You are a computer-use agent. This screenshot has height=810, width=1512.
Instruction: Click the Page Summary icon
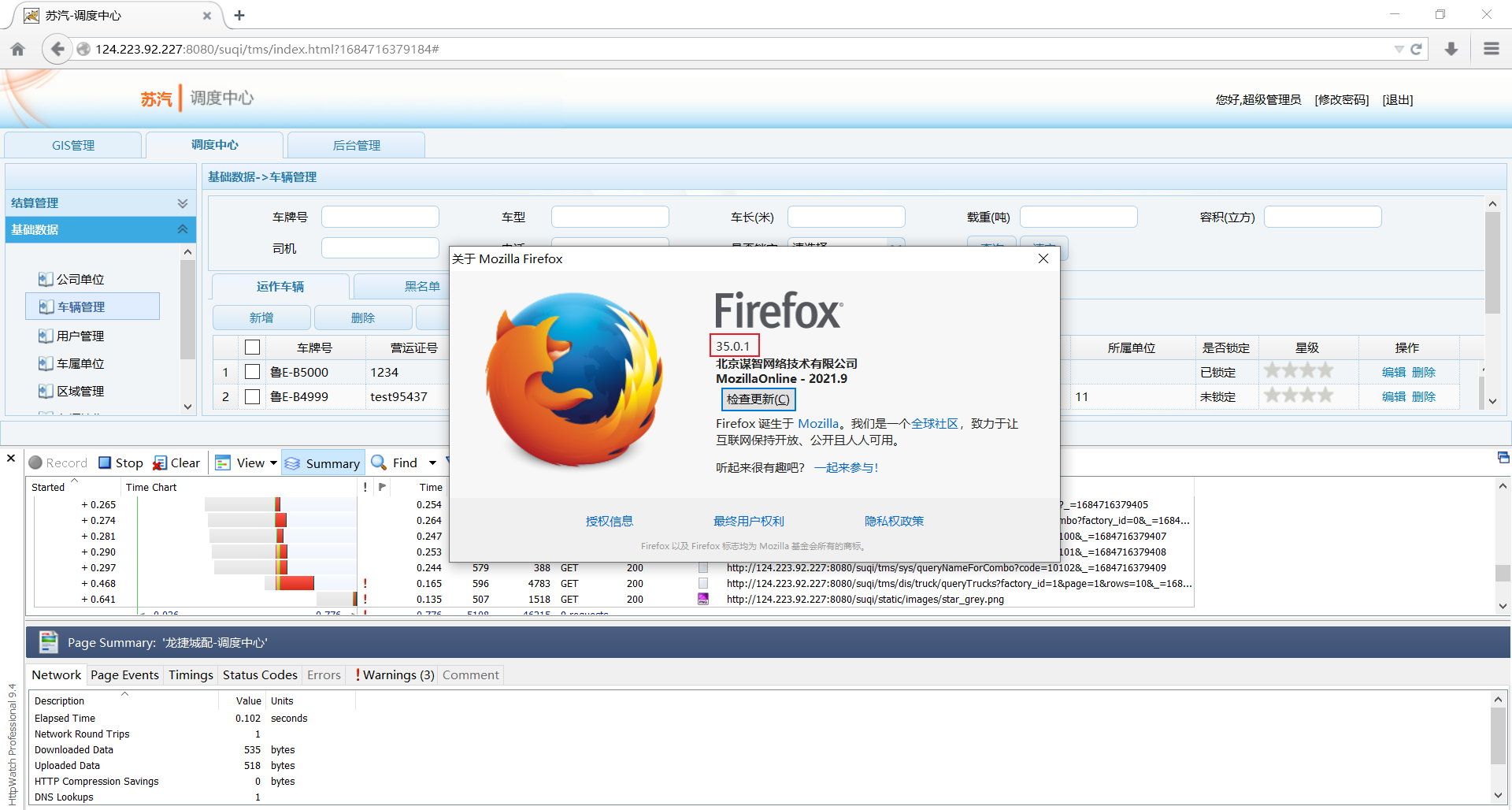(x=49, y=642)
